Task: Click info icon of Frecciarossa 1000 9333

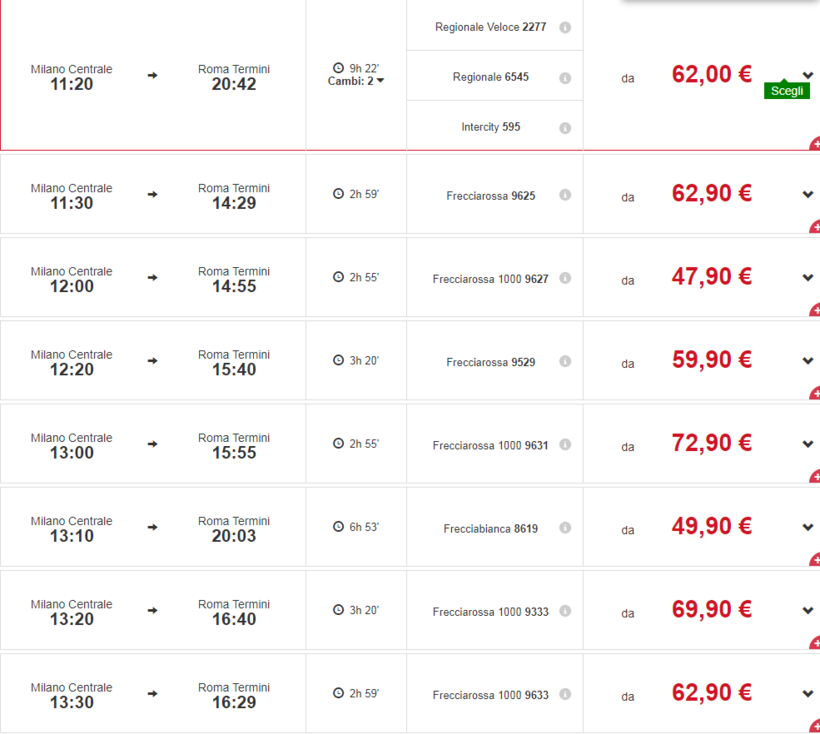Action: pyautogui.click(x=565, y=611)
